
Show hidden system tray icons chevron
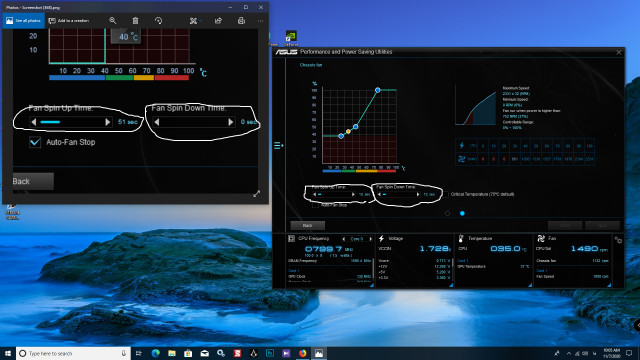point(569,353)
